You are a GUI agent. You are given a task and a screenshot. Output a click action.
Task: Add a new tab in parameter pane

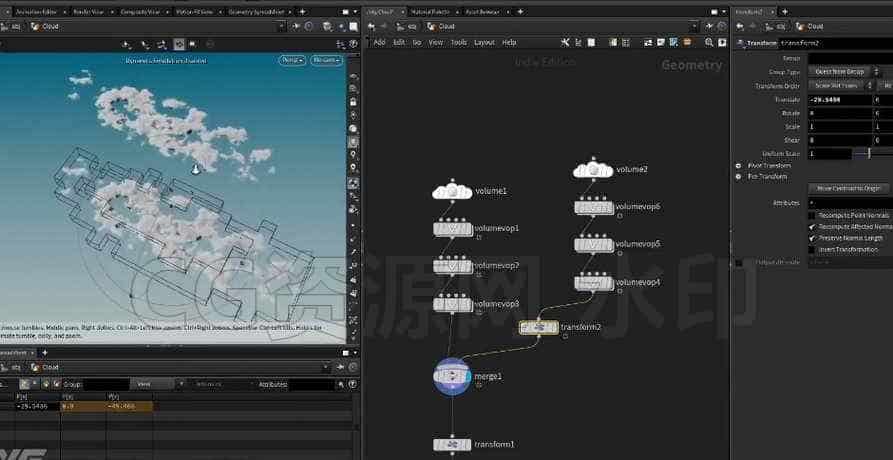coord(784,11)
